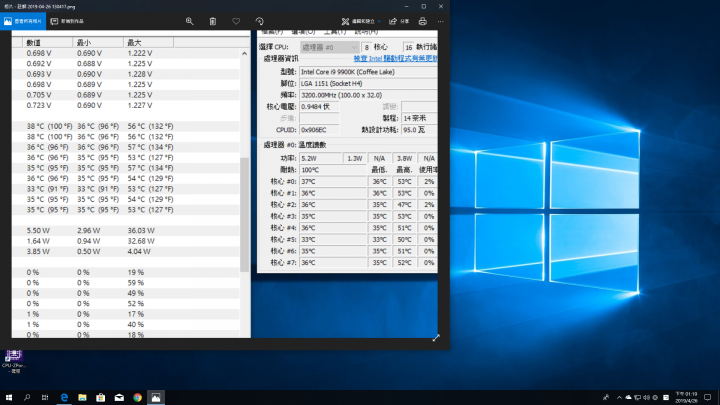720x405 pixels.
Task: Print the photo with printer icon
Action: (422, 21)
